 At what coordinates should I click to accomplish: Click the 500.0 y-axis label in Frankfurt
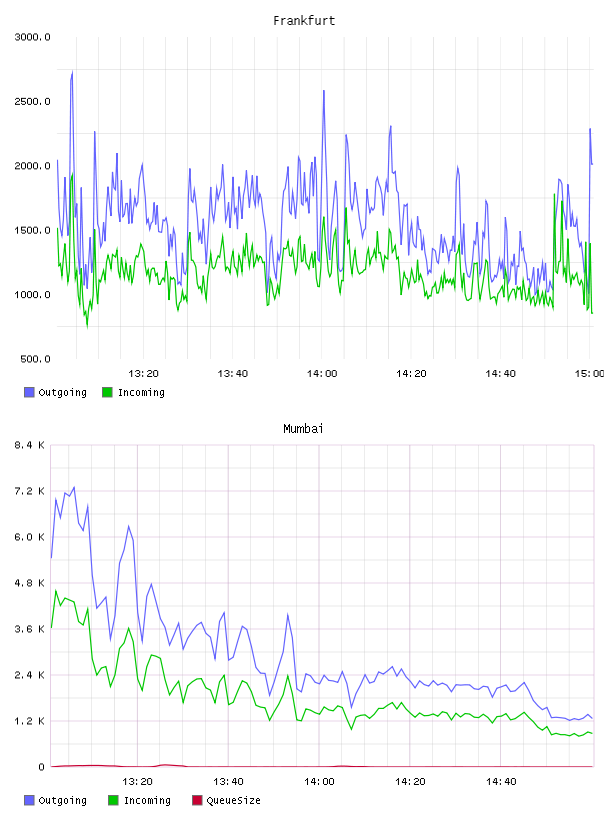pyautogui.click(x=35, y=359)
